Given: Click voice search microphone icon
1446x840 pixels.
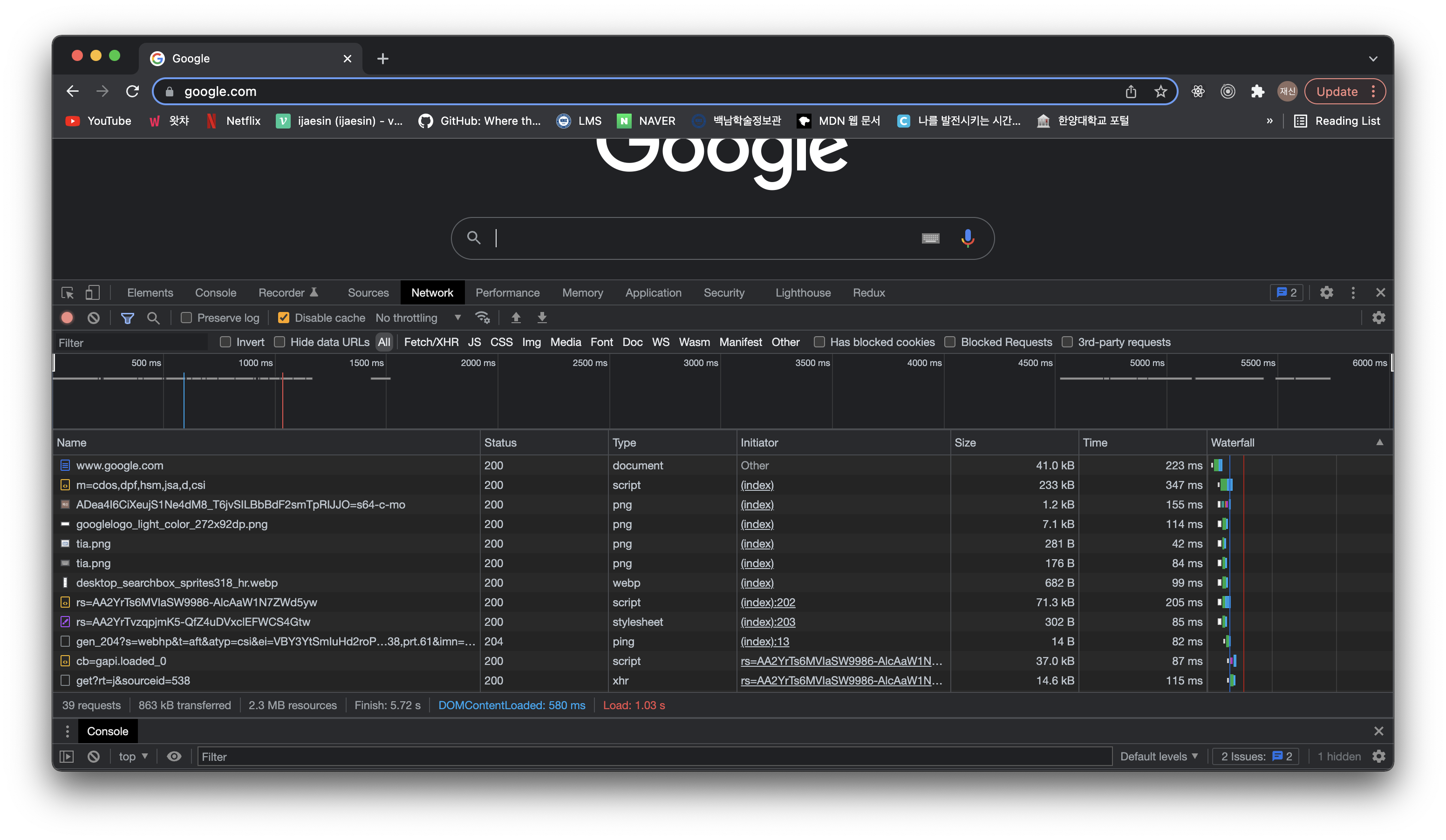Looking at the screenshot, I should tap(968, 238).
